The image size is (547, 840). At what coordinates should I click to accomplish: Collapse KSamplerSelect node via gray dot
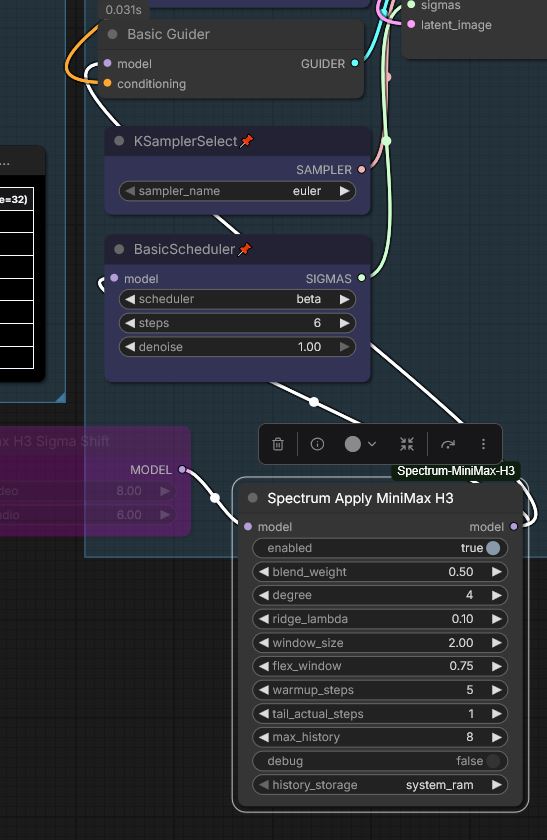coord(119,141)
